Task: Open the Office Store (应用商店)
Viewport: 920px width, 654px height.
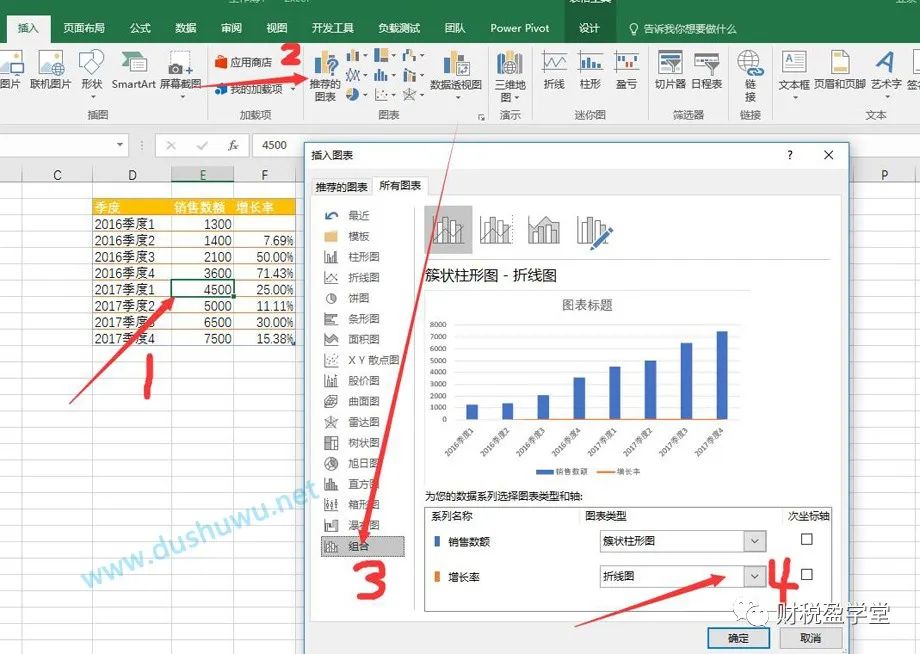Action: pyautogui.click(x=243, y=62)
